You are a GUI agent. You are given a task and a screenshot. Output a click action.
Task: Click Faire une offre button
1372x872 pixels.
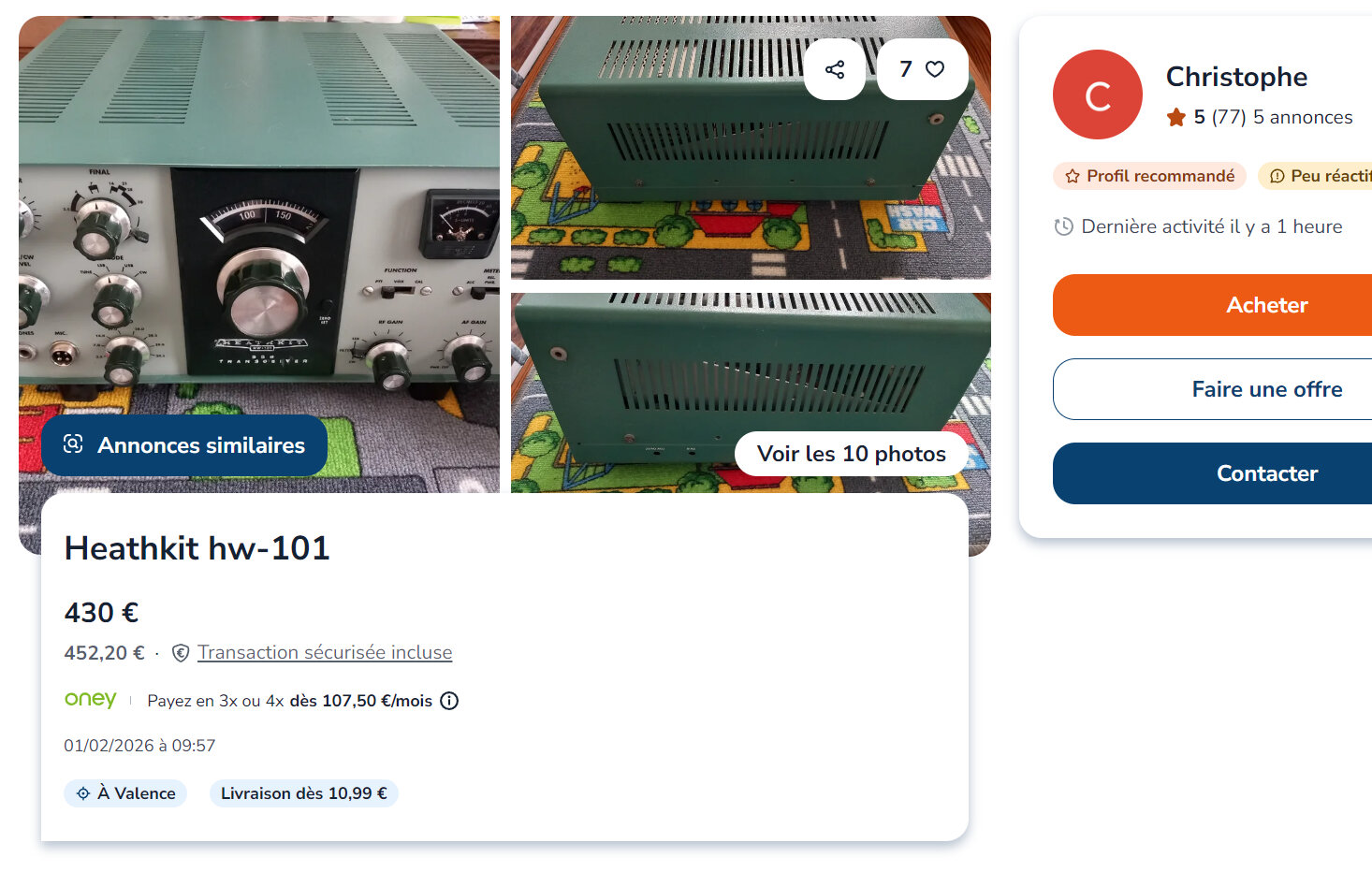[1212, 389]
